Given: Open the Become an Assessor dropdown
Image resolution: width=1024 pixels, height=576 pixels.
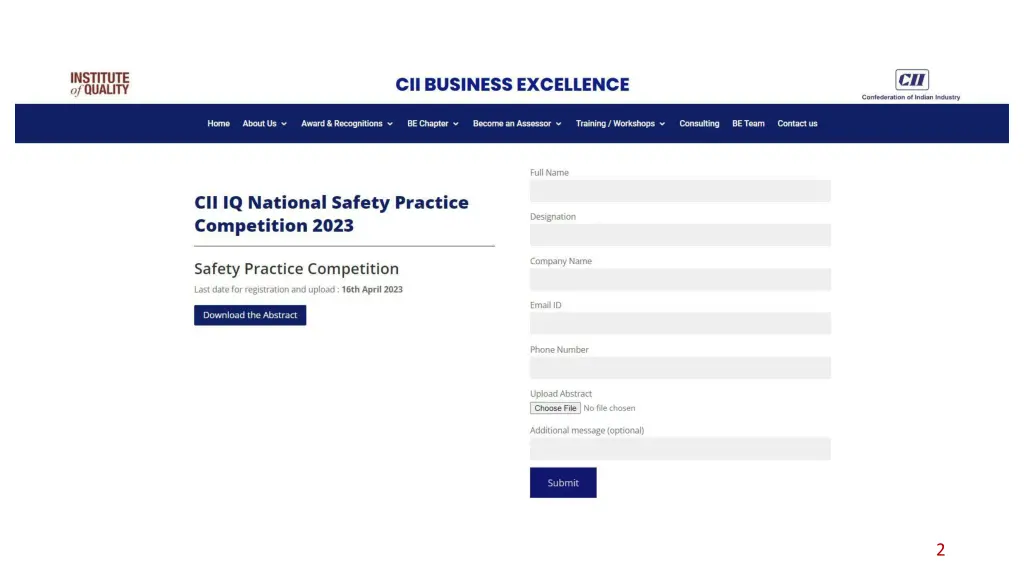Looking at the screenshot, I should (x=517, y=123).
